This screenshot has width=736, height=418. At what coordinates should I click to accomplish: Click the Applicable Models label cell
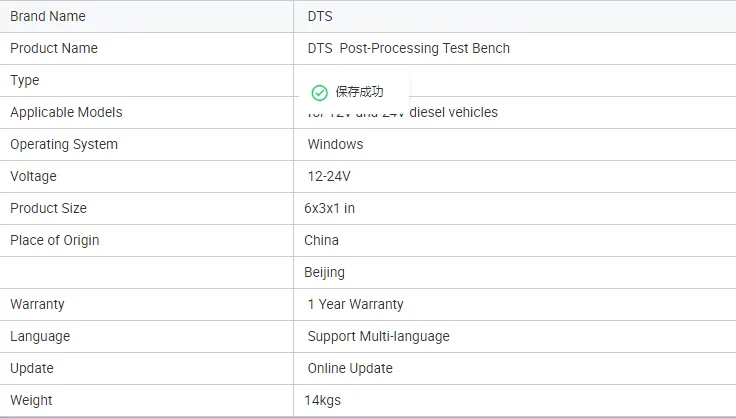click(x=66, y=112)
